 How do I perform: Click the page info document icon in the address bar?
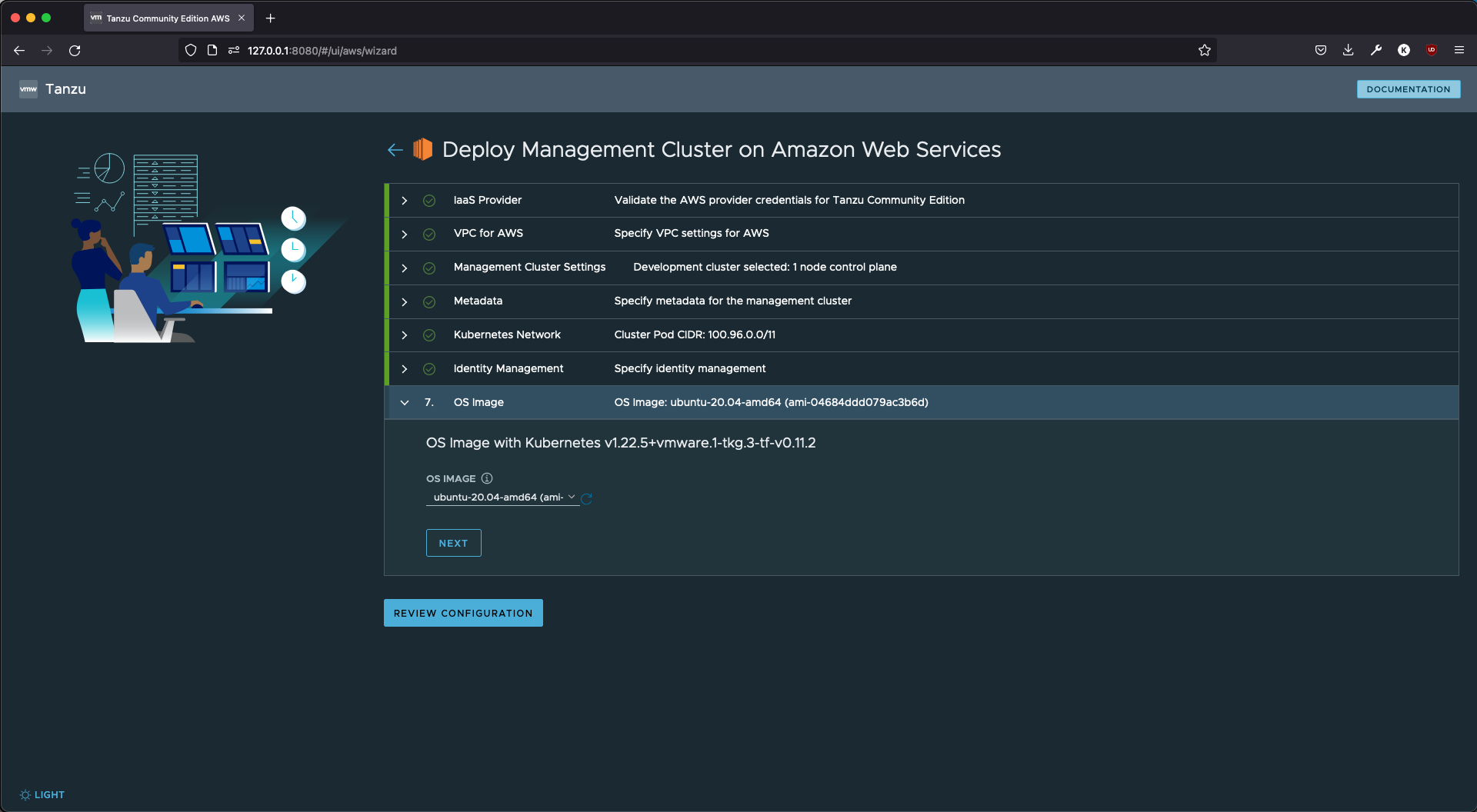(x=212, y=51)
